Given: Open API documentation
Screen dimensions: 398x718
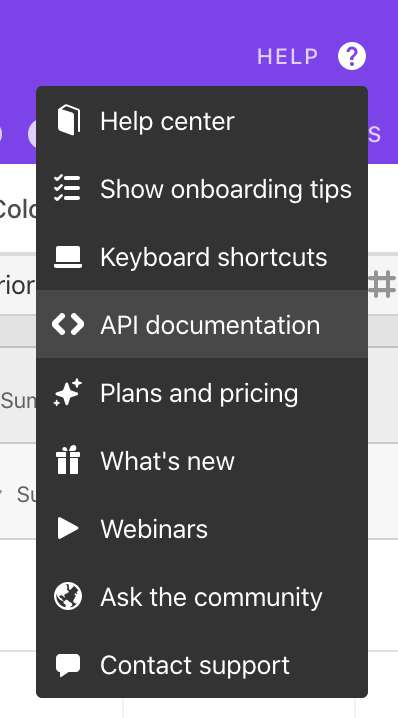Looking at the screenshot, I should tap(202, 324).
